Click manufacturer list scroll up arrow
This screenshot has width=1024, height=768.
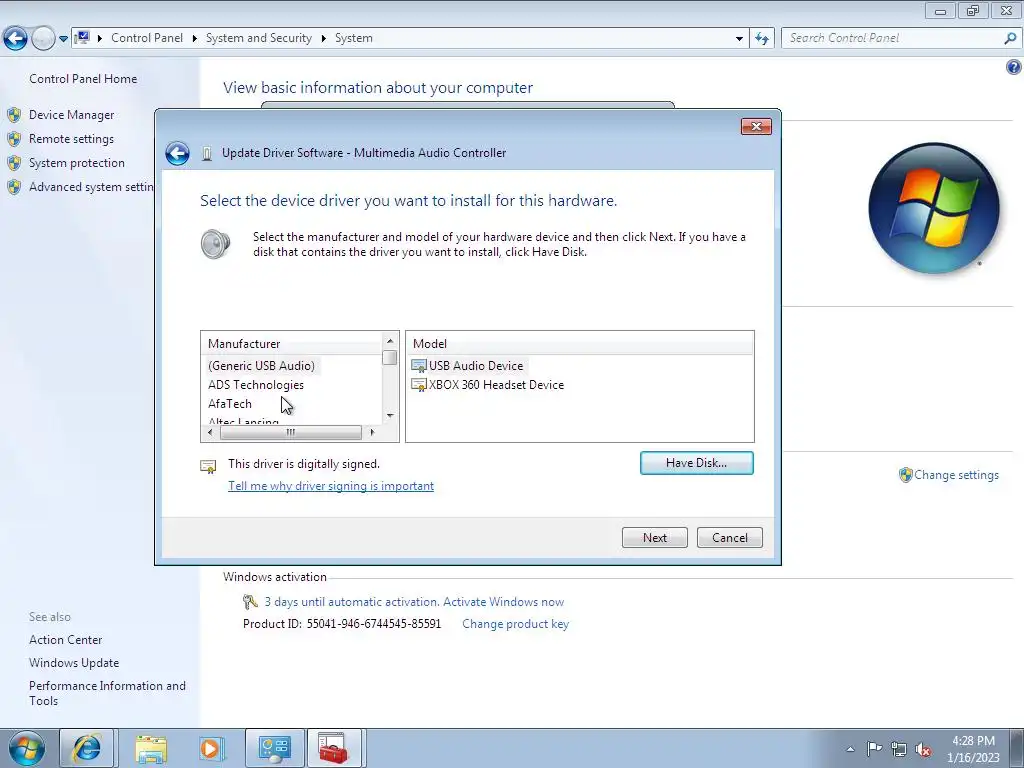pos(390,341)
